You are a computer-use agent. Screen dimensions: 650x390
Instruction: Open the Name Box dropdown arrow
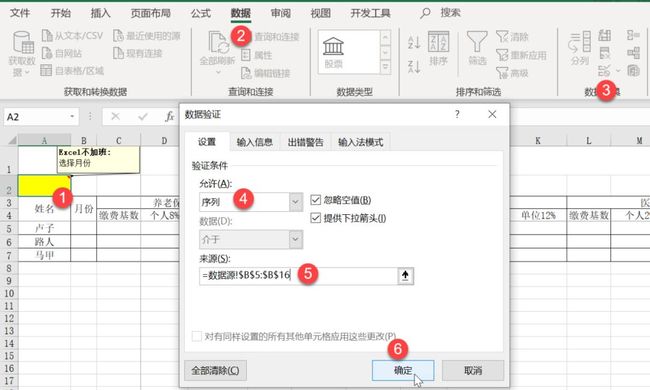(x=72, y=116)
